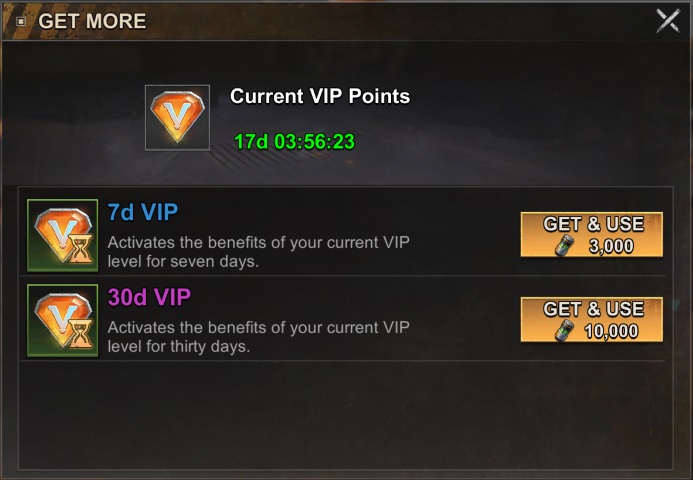Get and use 7d VIP for 3,000

(592, 234)
